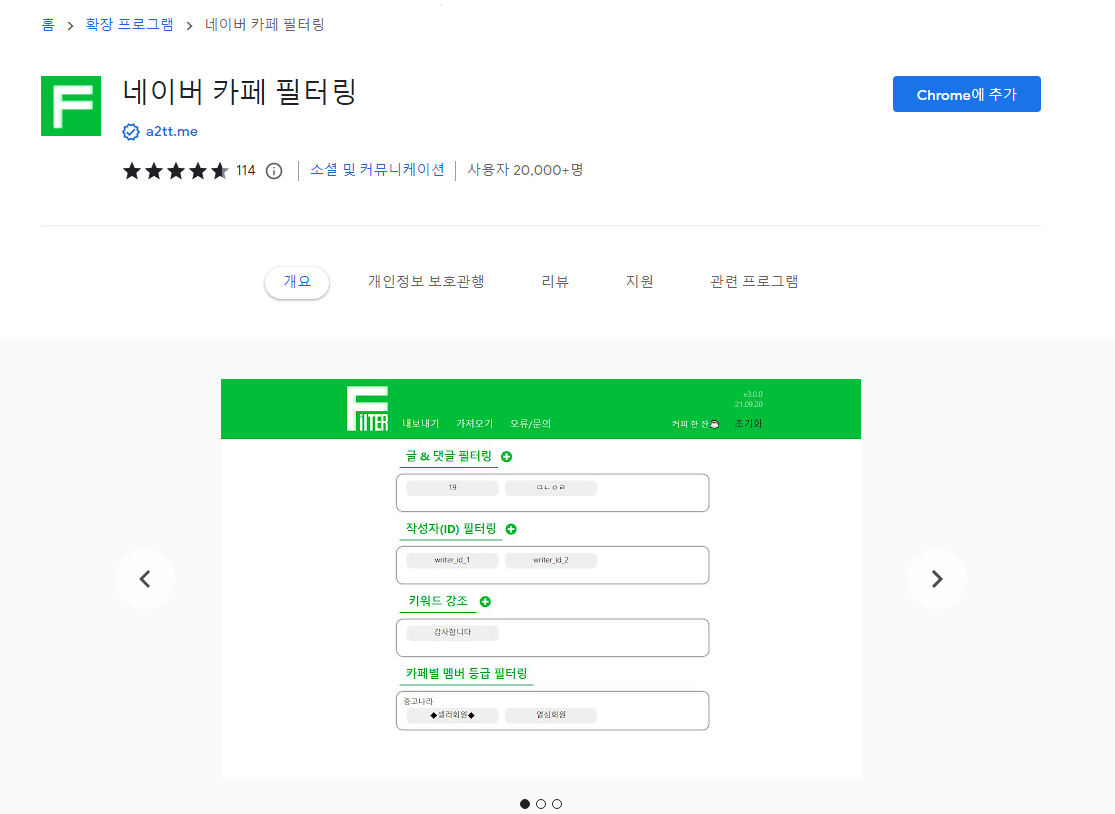
Task: Click the plus icon beside 글 & 댓글 필터링
Action: [x=506, y=456]
